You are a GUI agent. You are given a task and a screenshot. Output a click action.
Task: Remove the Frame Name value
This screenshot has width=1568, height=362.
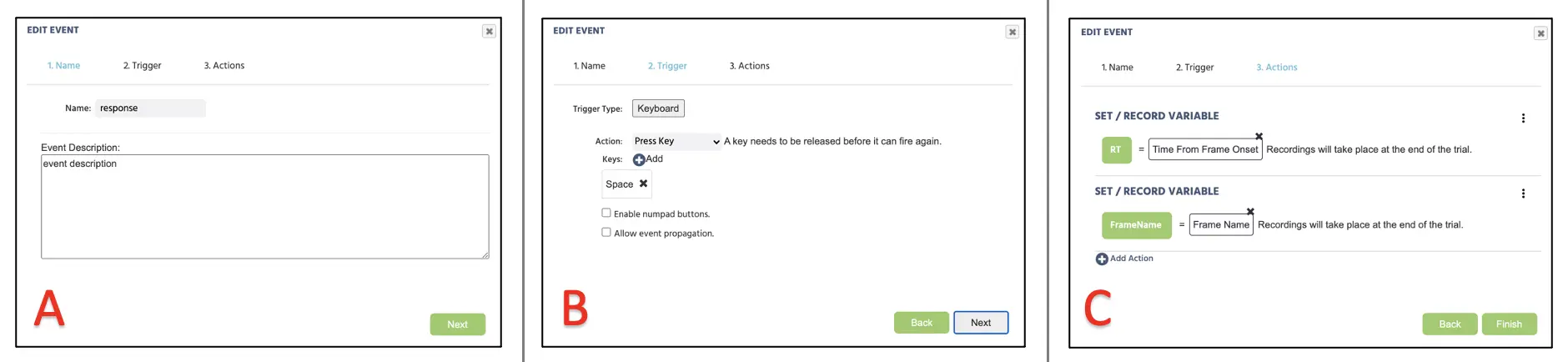pyautogui.click(x=1250, y=211)
